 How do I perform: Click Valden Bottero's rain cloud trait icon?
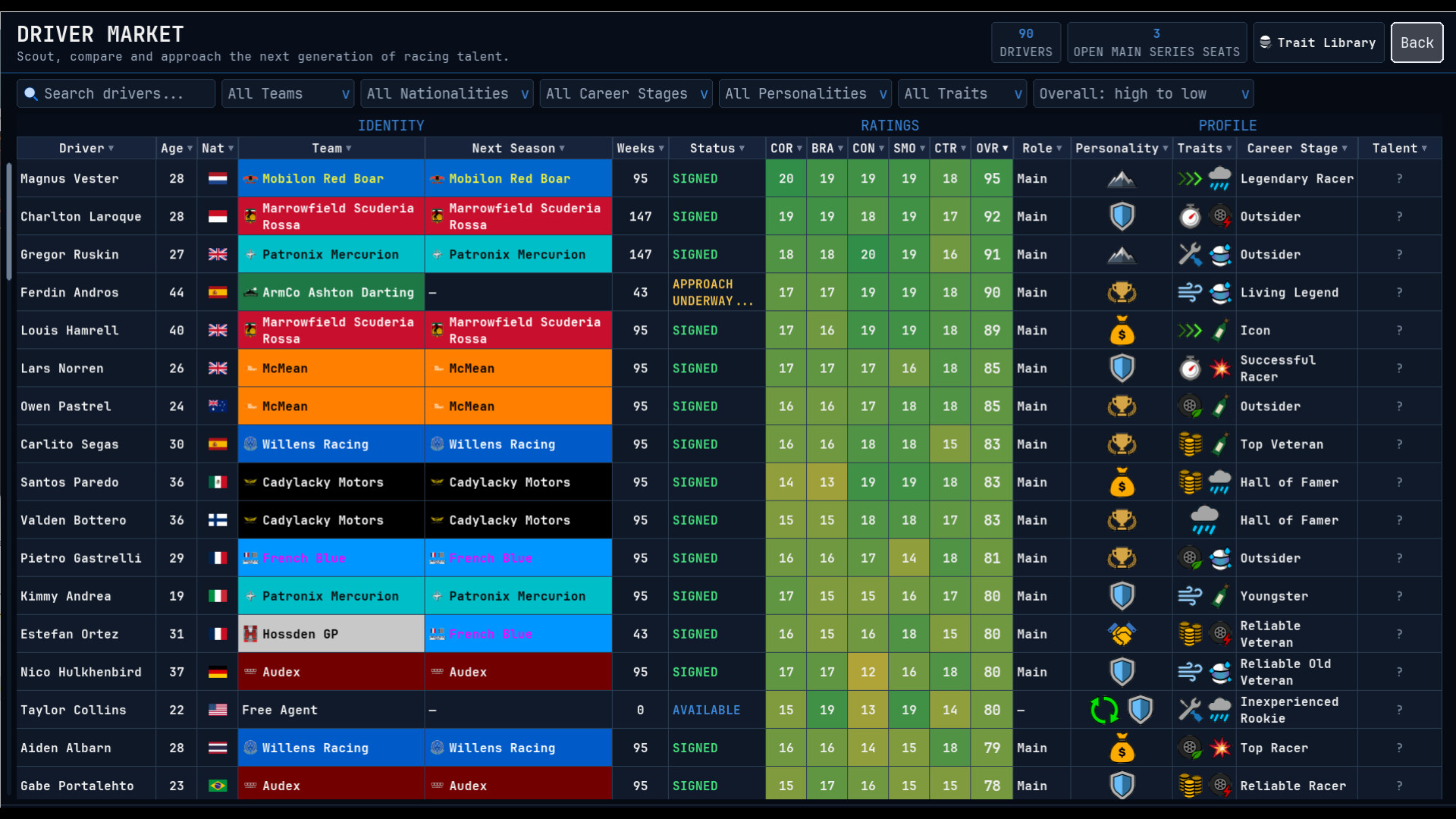pyautogui.click(x=1204, y=520)
